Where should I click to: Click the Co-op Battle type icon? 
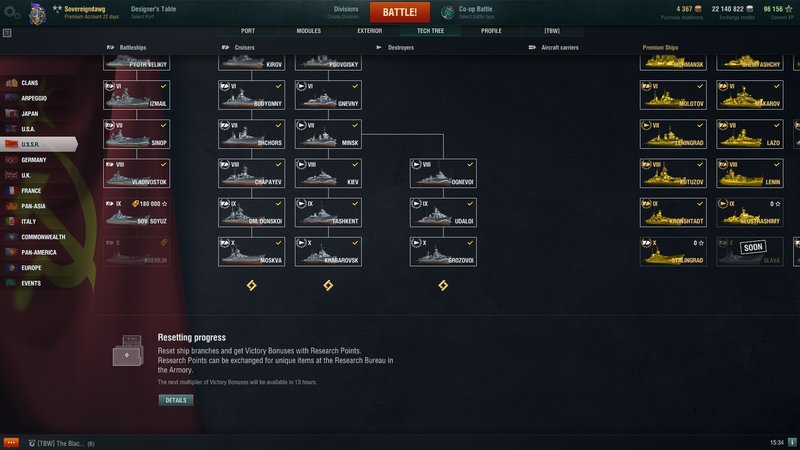[x=447, y=12]
